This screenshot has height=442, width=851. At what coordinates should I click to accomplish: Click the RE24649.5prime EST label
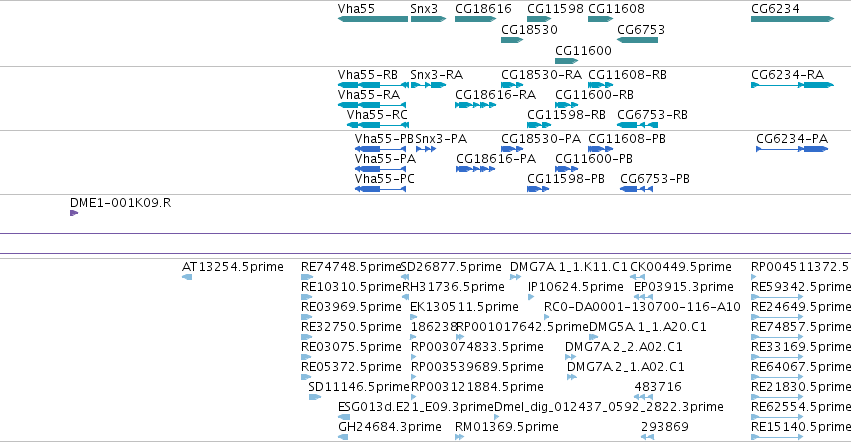point(801,306)
